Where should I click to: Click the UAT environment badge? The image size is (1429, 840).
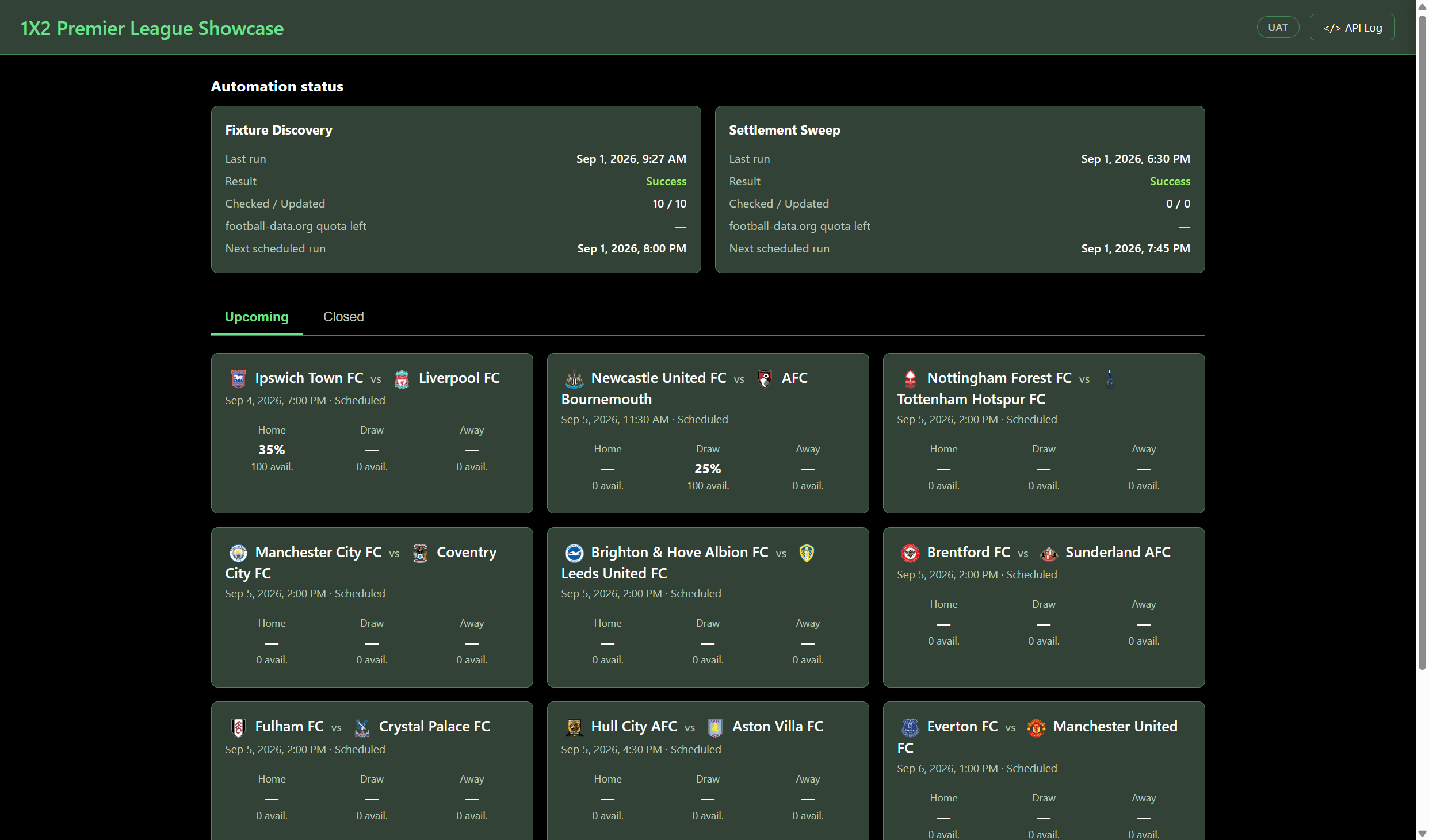click(x=1278, y=28)
